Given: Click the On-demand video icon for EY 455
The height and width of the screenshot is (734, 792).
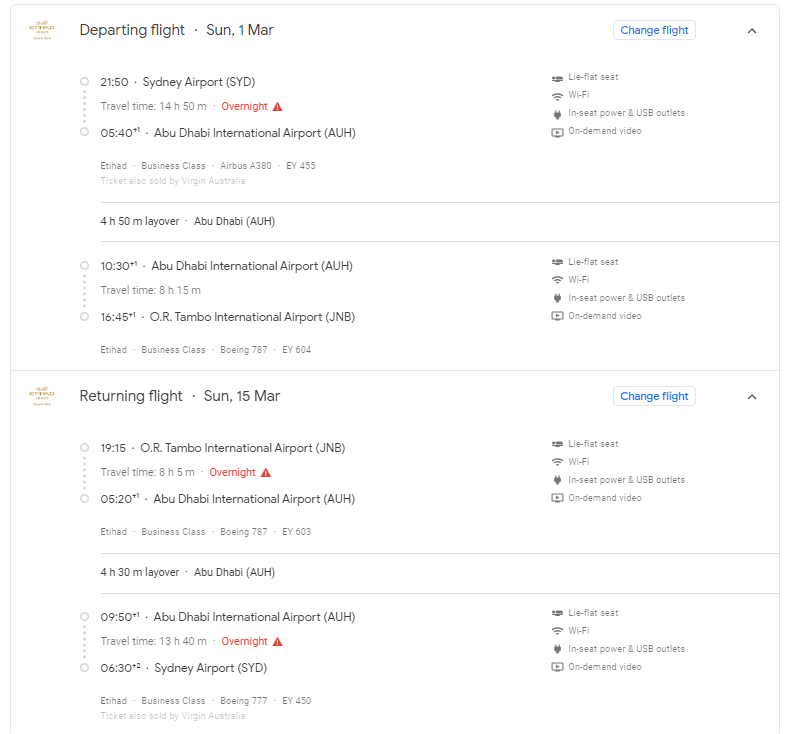Looking at the screenshot, I should 557,132.
